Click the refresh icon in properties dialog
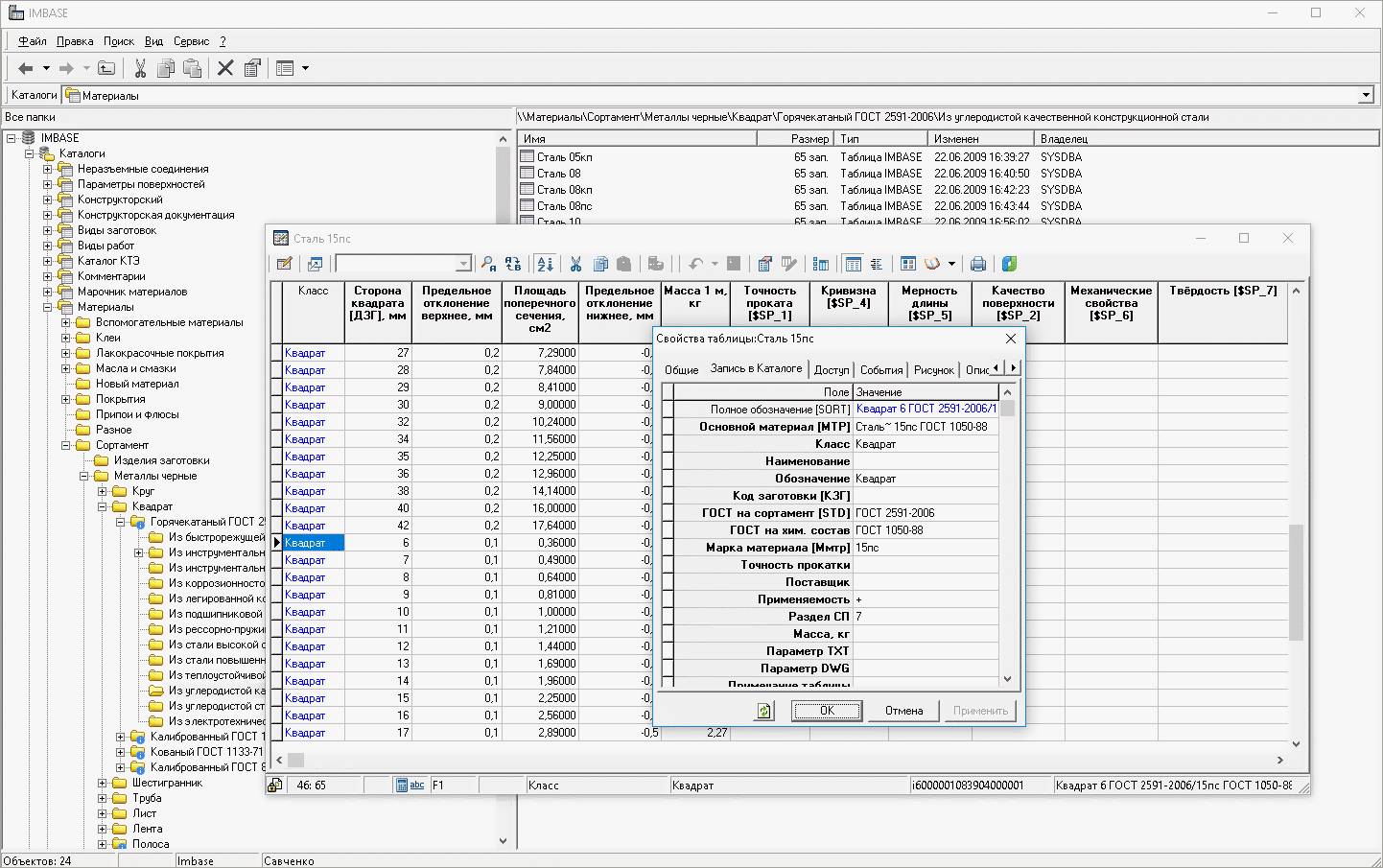 point(763,711)
